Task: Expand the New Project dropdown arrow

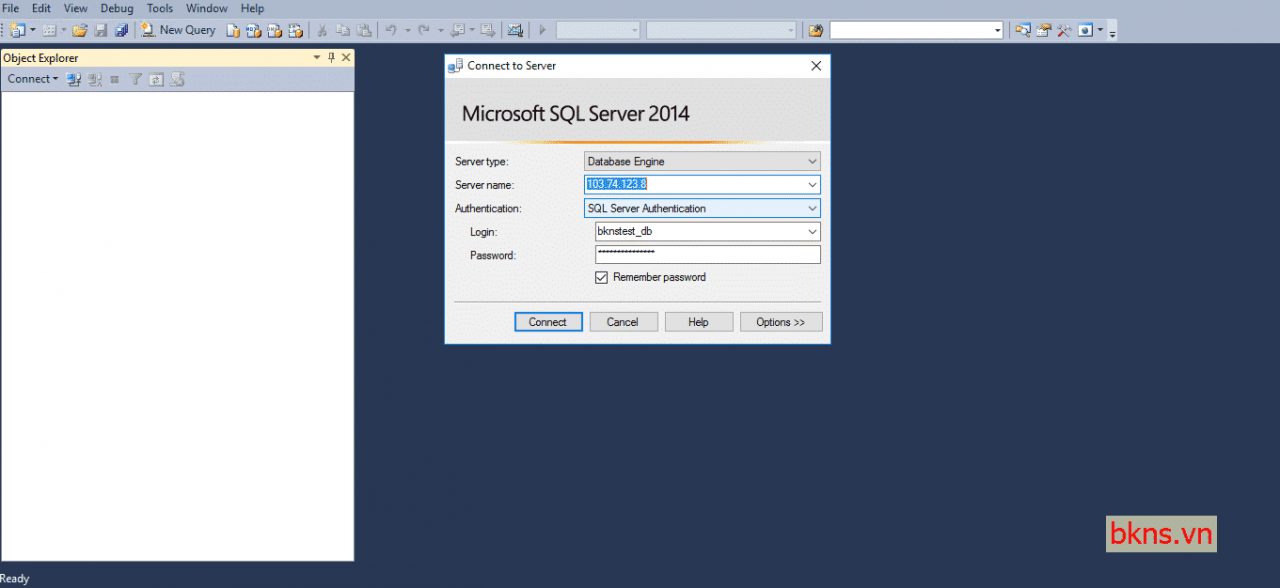Action: [x=33, y=30]
